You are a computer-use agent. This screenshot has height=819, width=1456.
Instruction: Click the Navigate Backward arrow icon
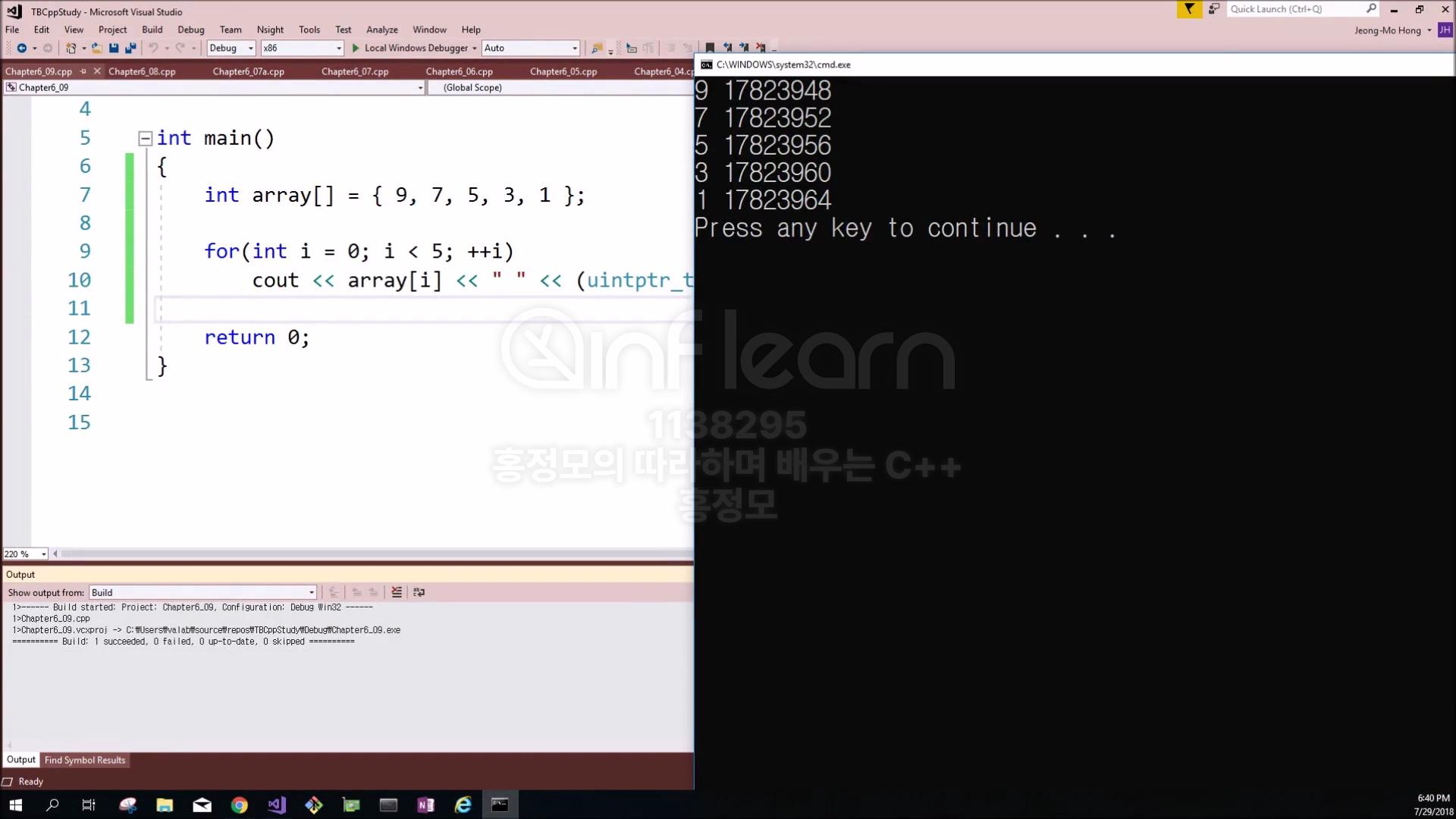21,48
